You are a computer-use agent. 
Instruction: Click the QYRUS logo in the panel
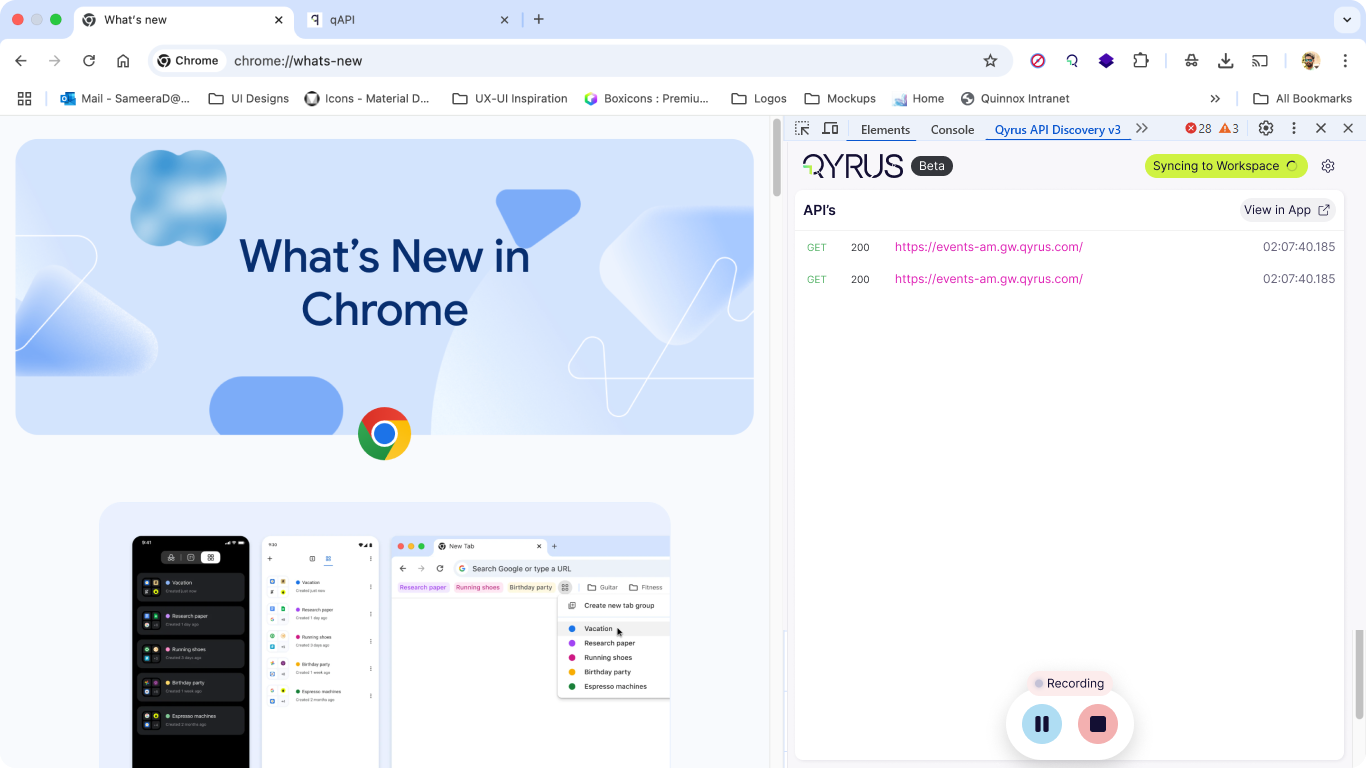(853, 166)
